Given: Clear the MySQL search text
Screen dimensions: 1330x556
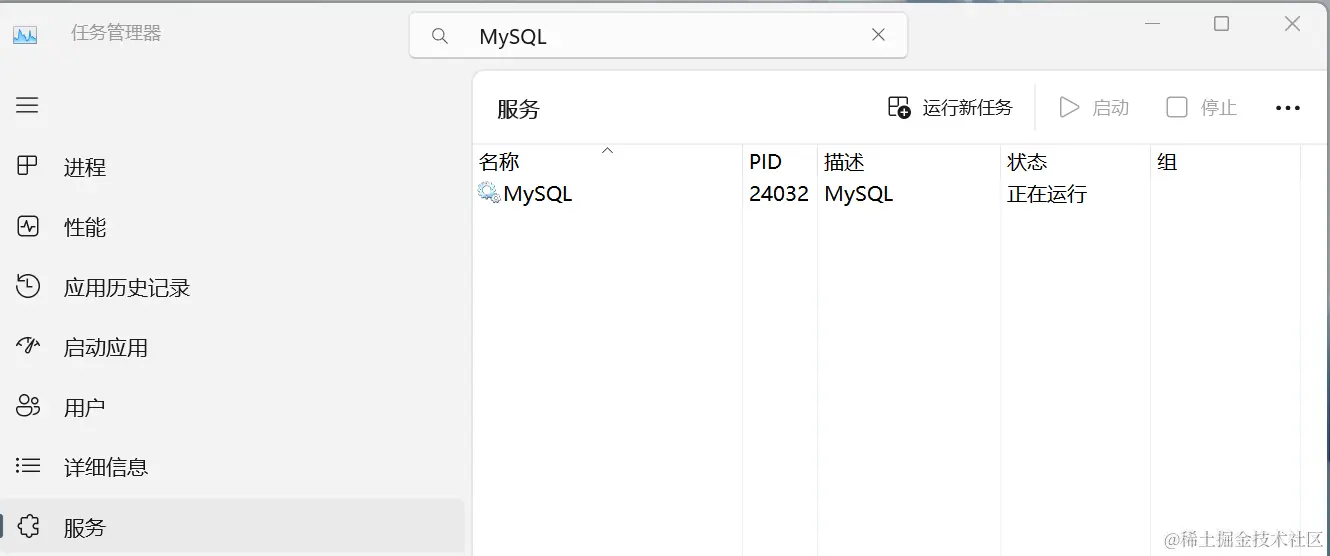Looking at the screenshot, I should (878, 35).
